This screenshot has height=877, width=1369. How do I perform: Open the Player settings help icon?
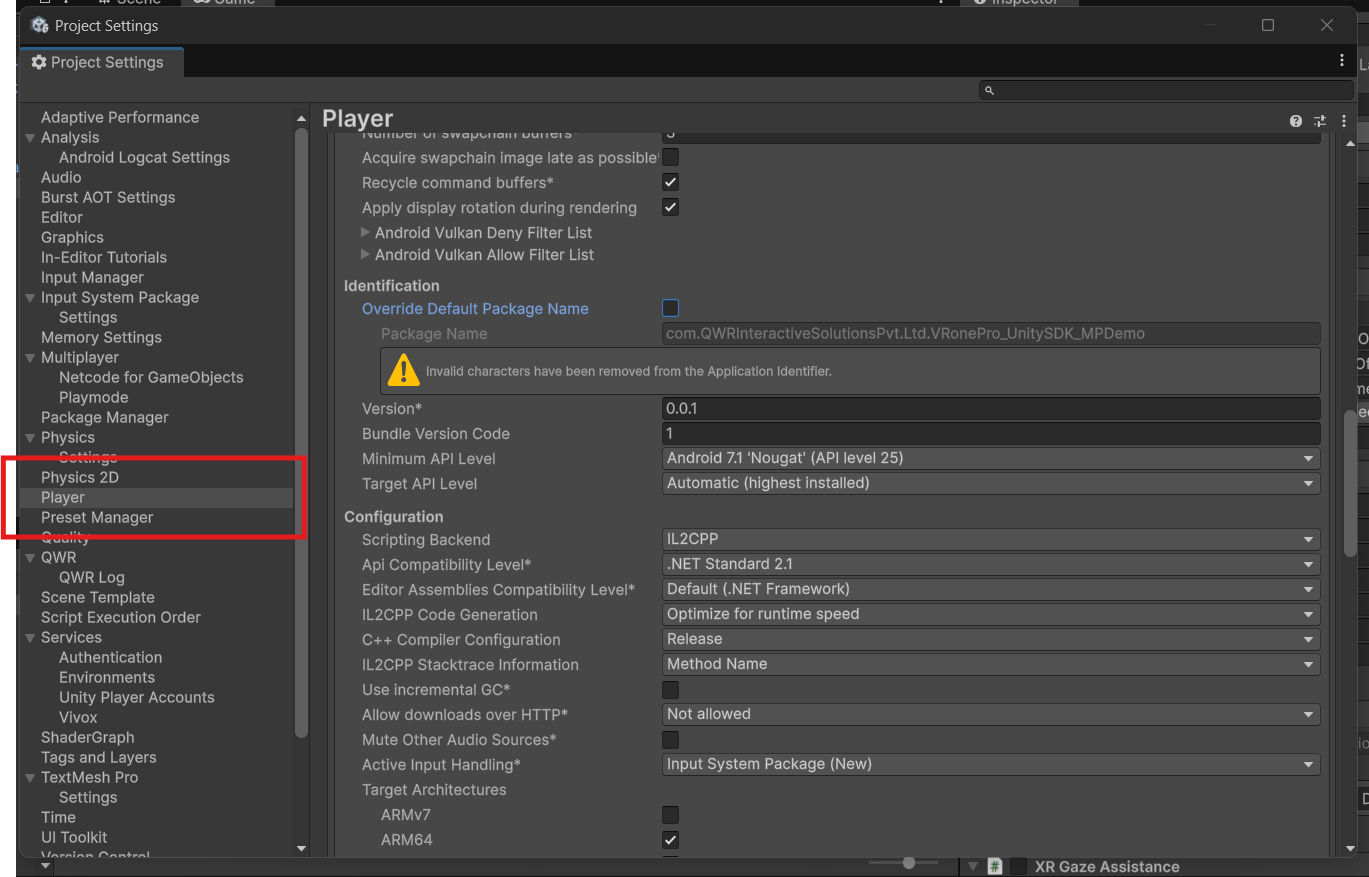(1296, 121)
